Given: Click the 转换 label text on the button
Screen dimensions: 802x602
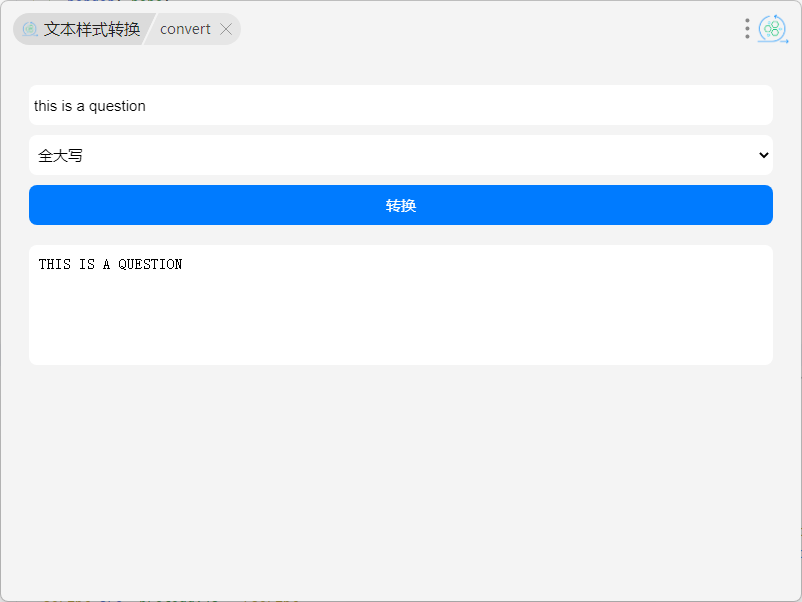Looking at the screenshot, I should (401, 205).
